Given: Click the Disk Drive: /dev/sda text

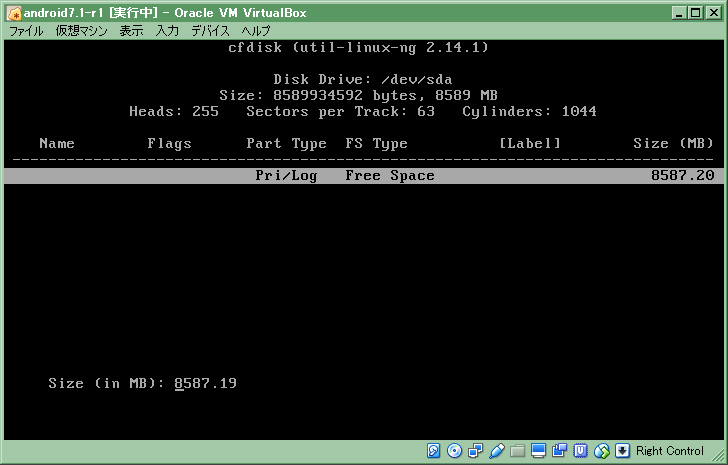Looking at the screenshot, I should [x=363, y=79].
